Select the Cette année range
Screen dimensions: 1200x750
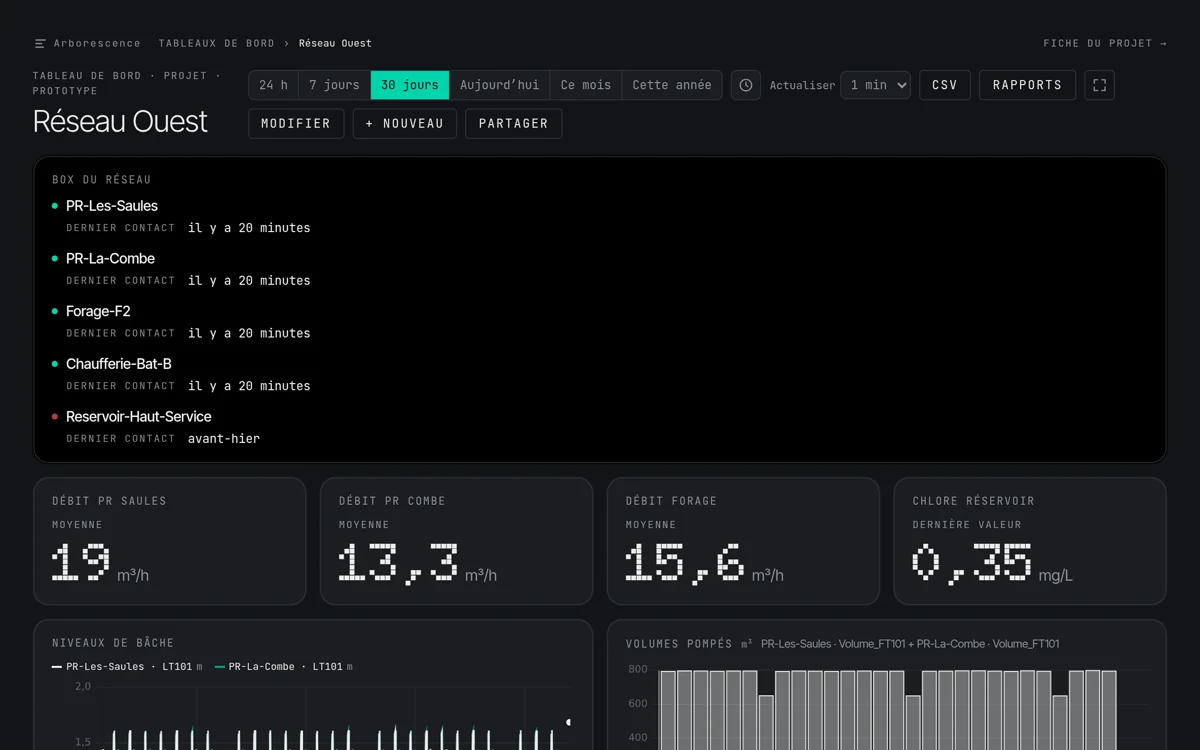coord(672,85)
